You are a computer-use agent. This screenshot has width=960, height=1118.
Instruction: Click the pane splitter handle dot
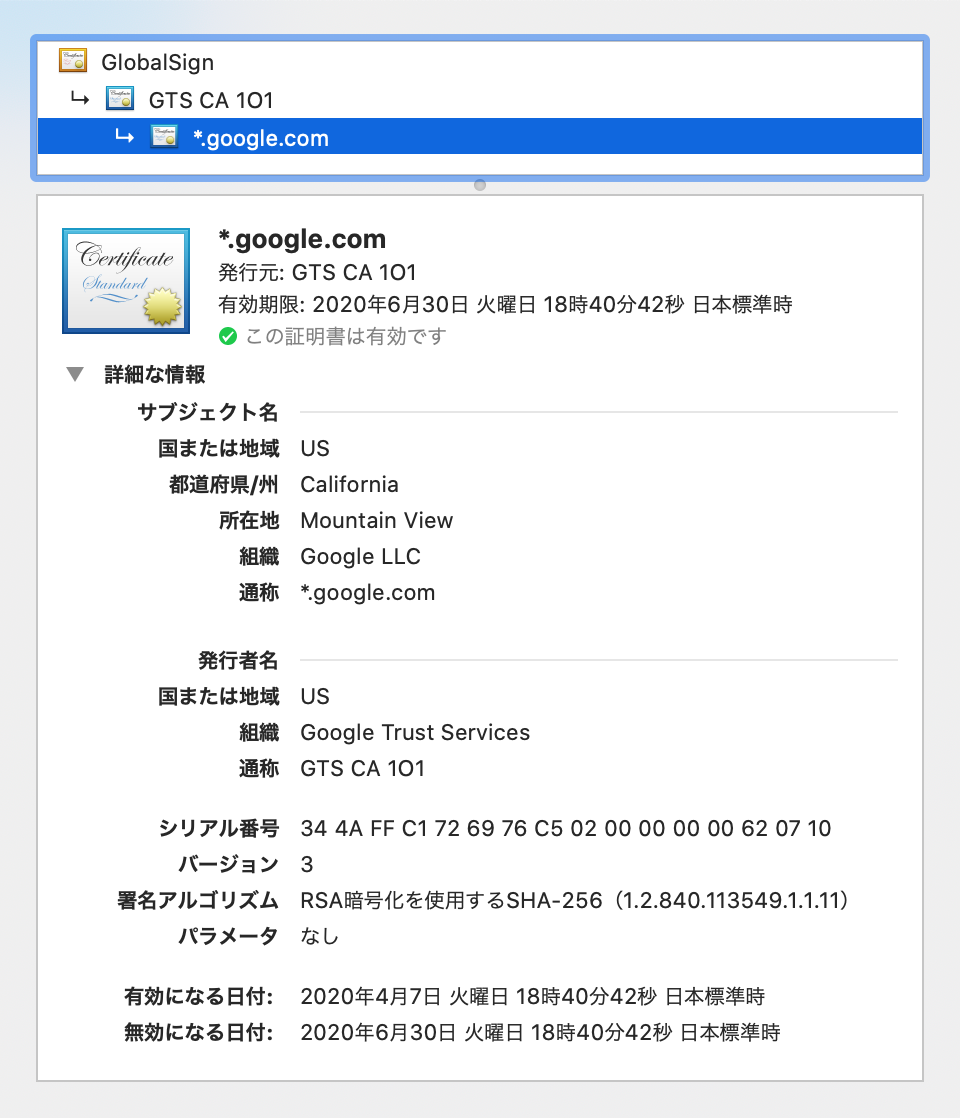click(x=480, y=185)
